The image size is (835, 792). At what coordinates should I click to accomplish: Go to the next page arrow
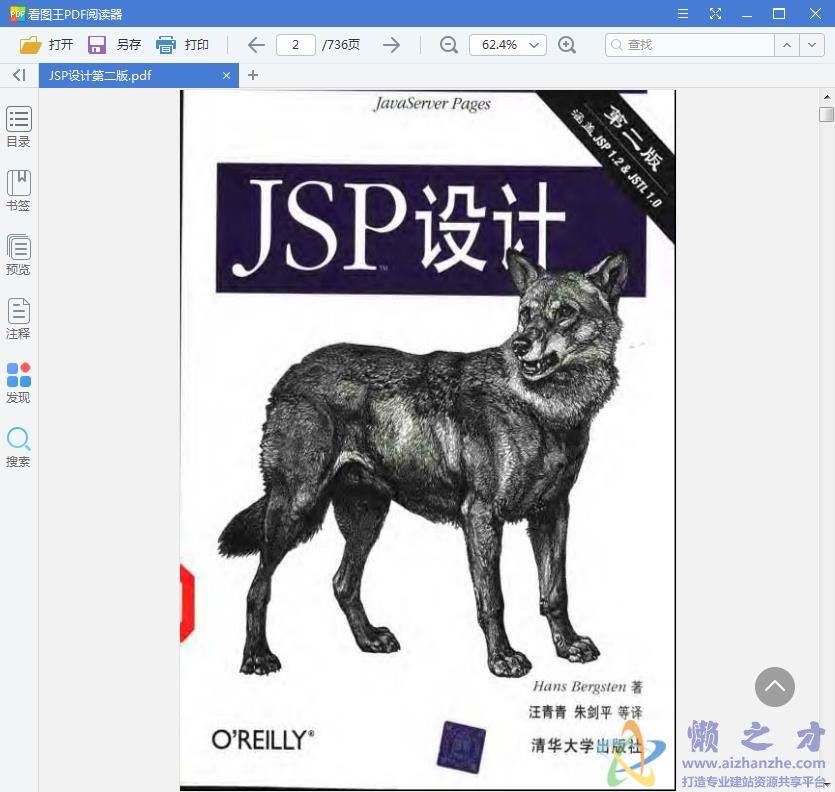coord(391,45)
